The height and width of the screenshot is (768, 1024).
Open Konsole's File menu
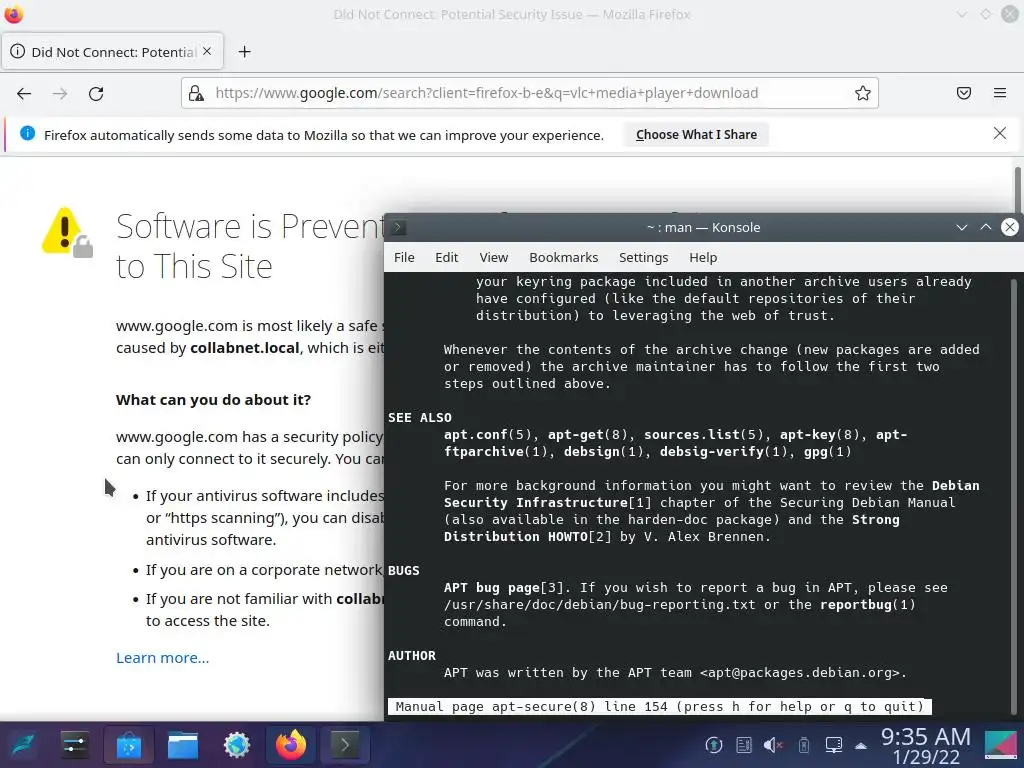404,257
